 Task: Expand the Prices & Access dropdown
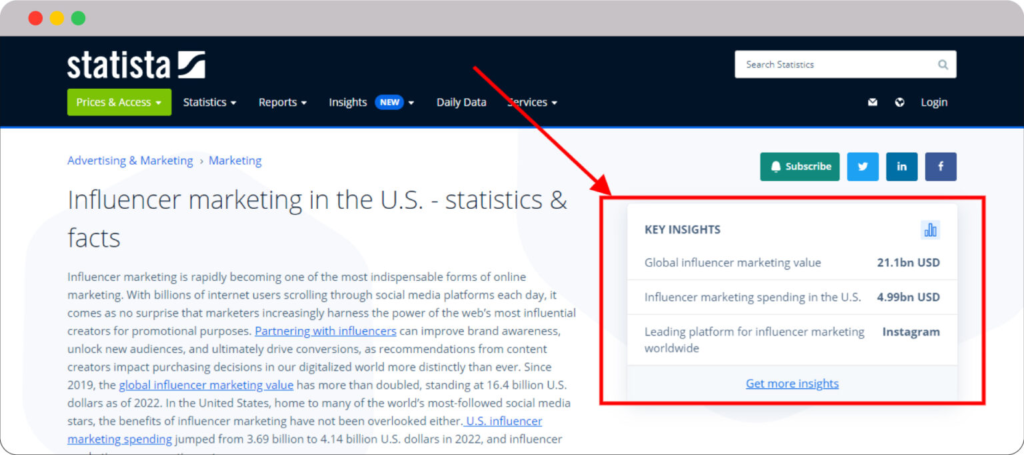click(x=119, y=102)
